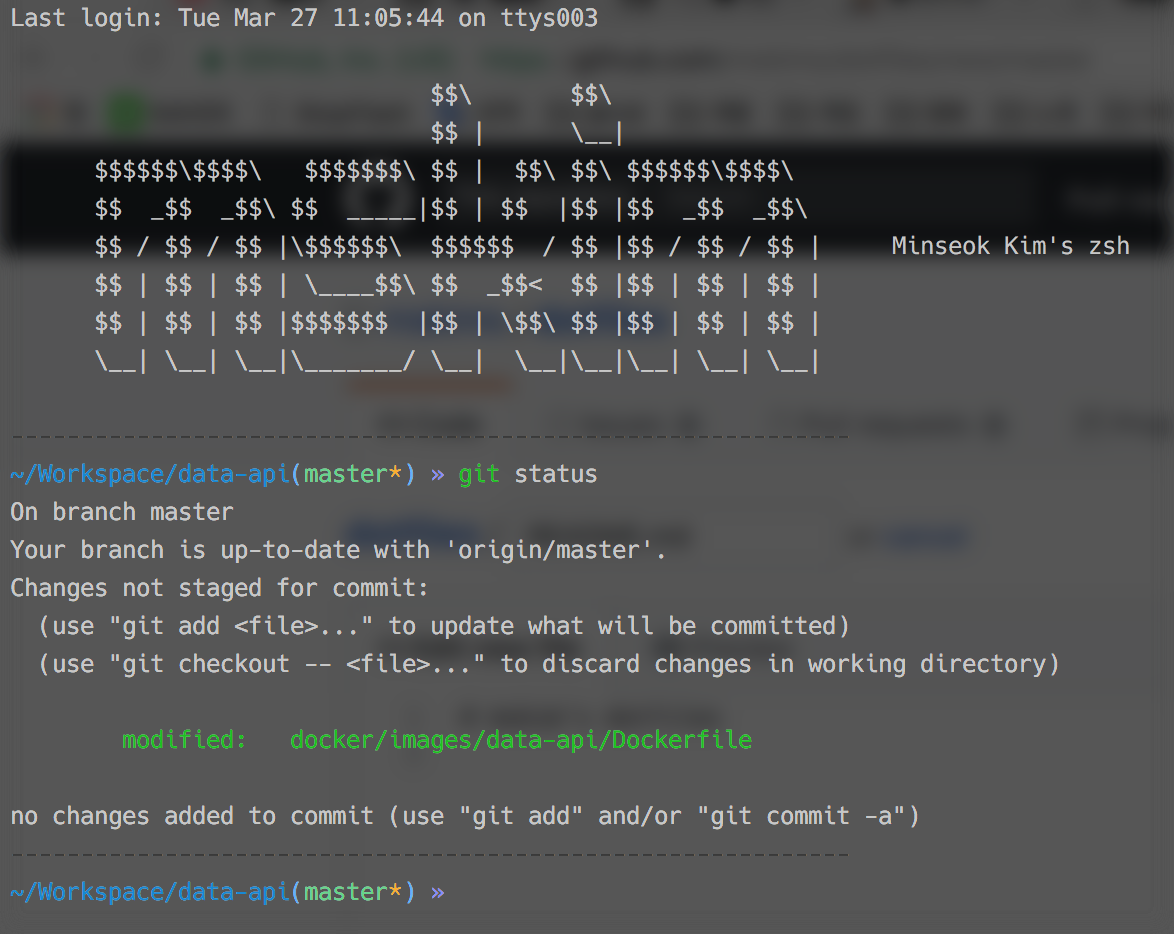Click the 'On branch master' line

point(122,512)
